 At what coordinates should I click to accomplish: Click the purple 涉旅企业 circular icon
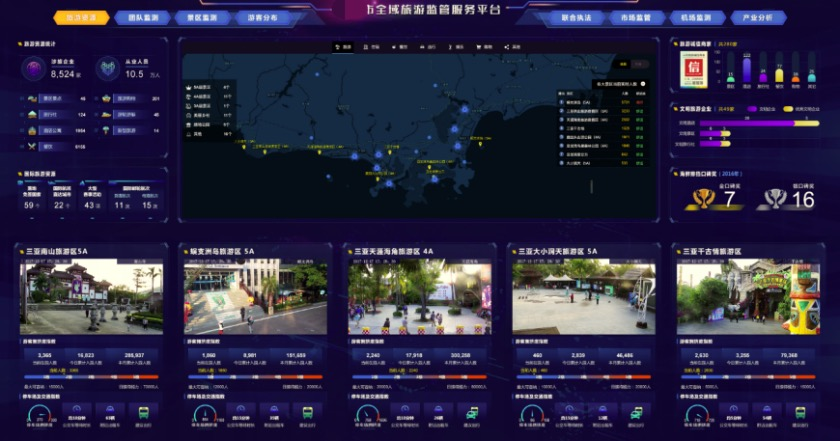click(33, 68)
